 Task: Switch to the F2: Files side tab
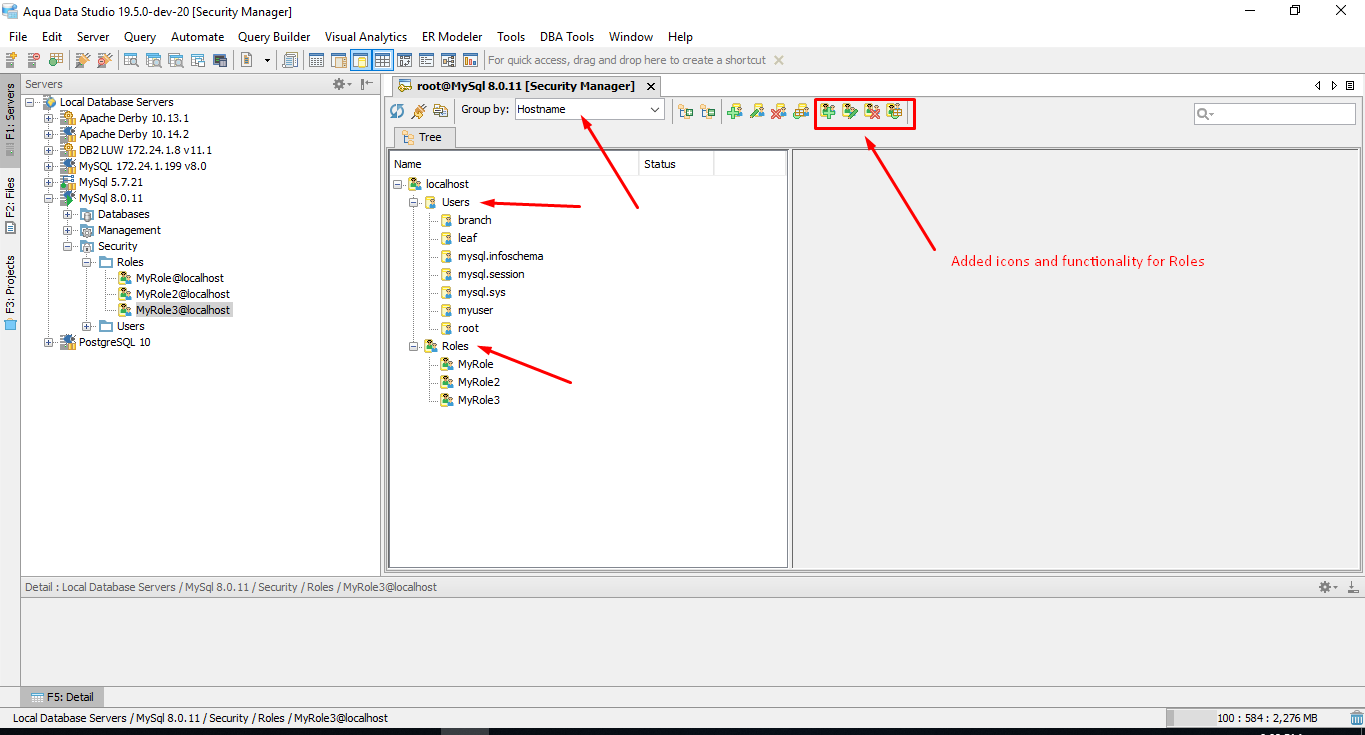click(10, 205)
